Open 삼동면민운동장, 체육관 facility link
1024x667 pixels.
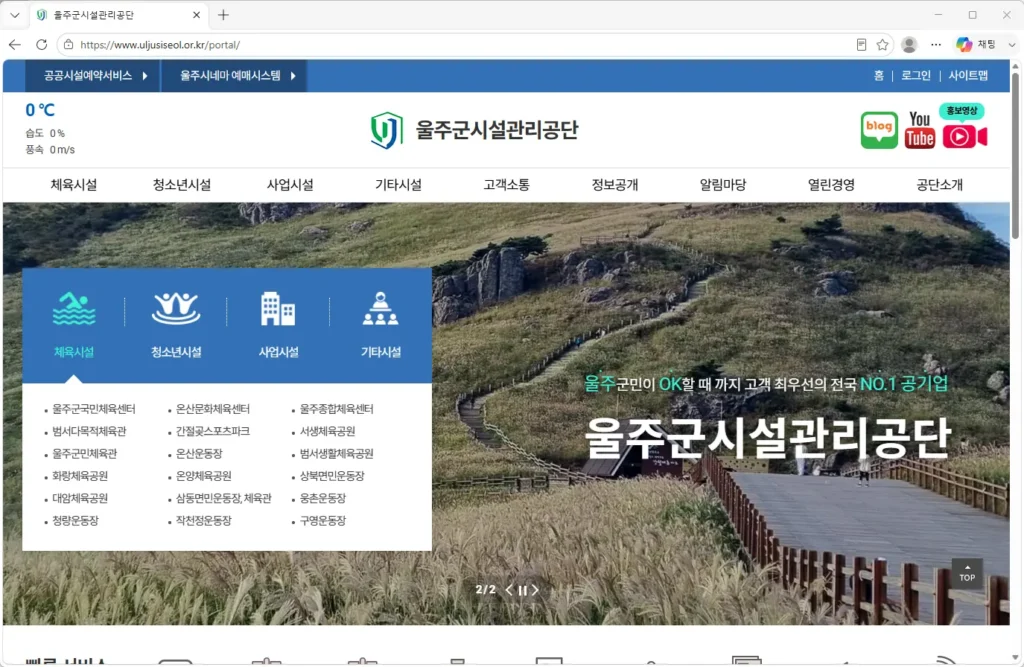coord(223,498)
